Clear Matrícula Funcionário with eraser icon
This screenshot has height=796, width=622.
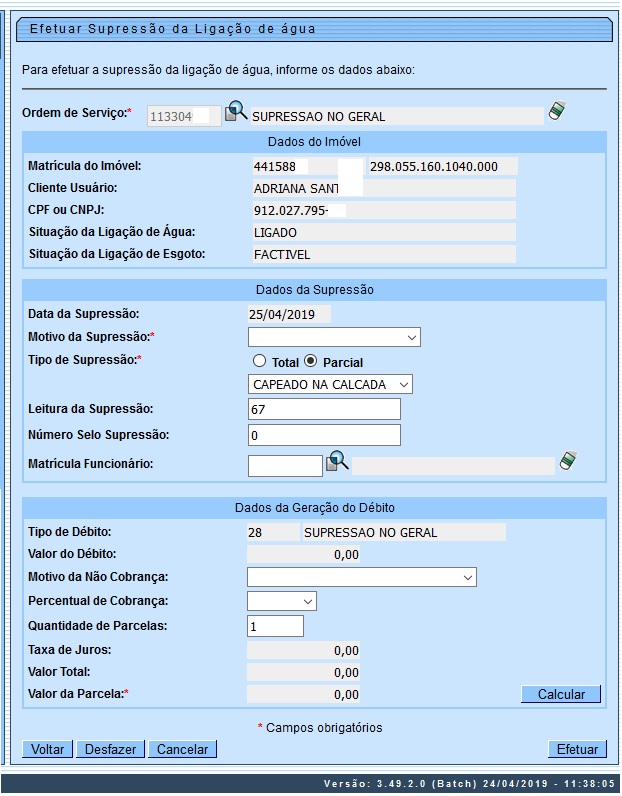(x=568, y=460)
